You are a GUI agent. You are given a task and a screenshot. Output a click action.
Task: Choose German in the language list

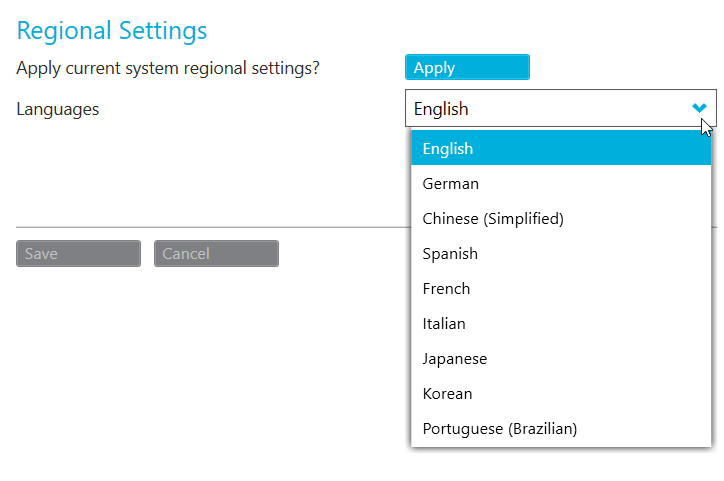coord(561,183)
